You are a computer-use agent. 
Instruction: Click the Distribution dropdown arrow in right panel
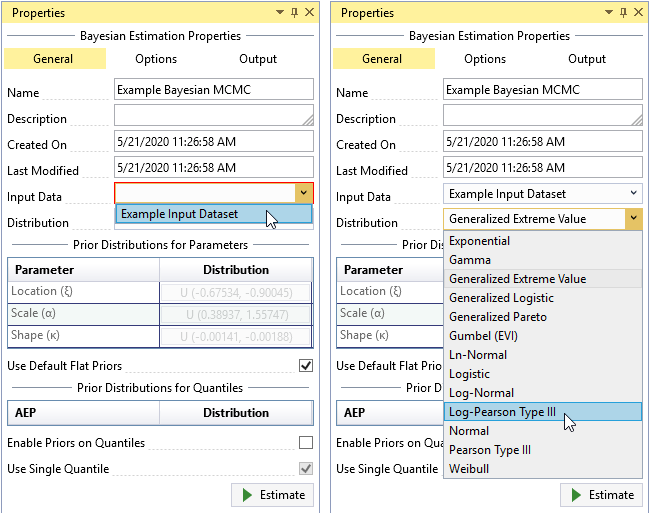(x=633, y=219)
